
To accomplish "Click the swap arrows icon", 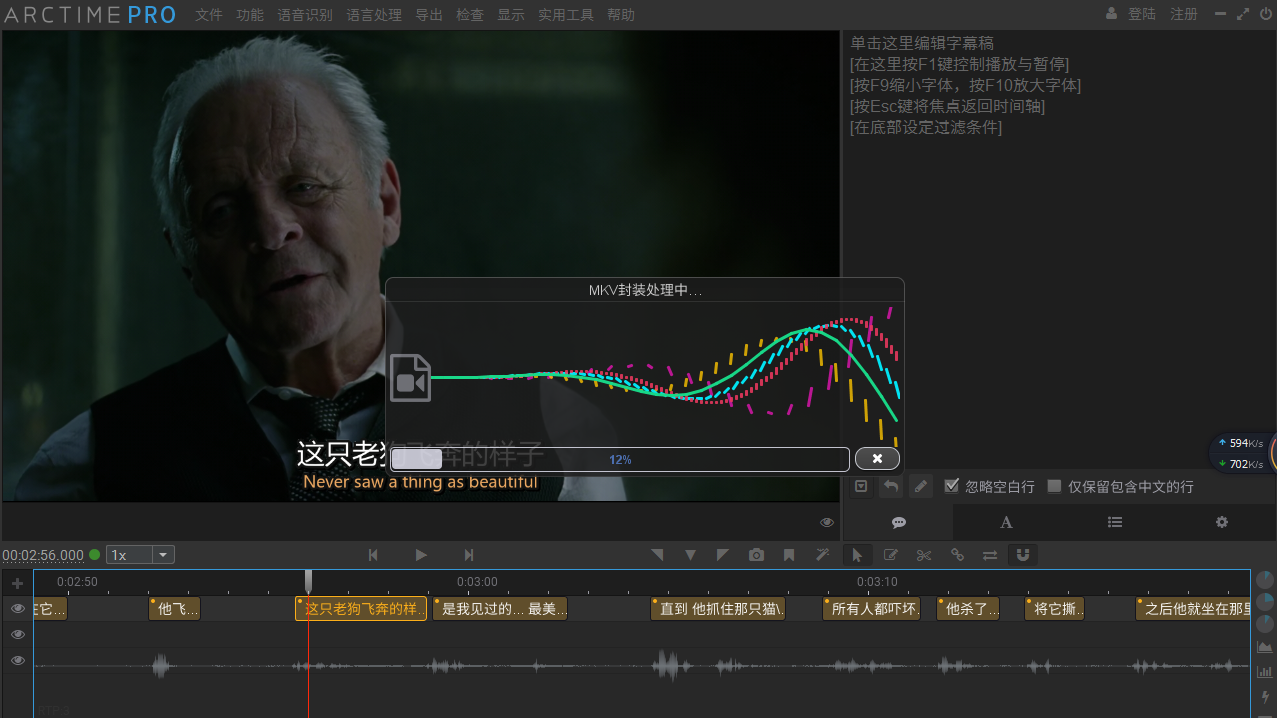I will click(x=990, y=554).
